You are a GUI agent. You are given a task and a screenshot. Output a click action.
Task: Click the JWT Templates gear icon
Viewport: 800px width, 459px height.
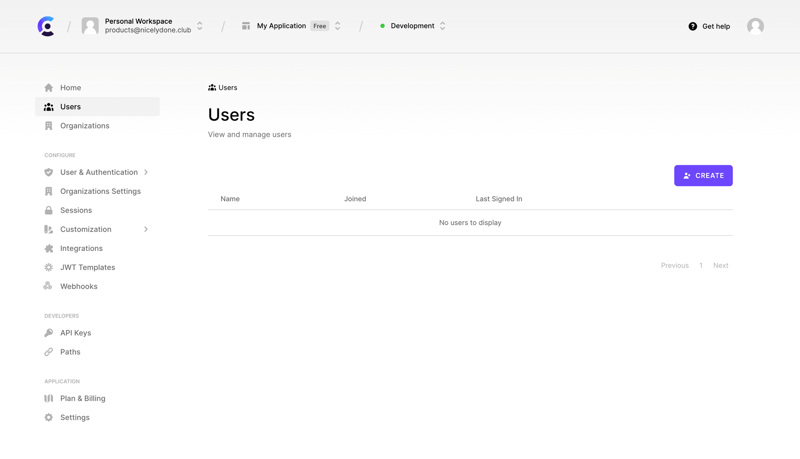48,267
